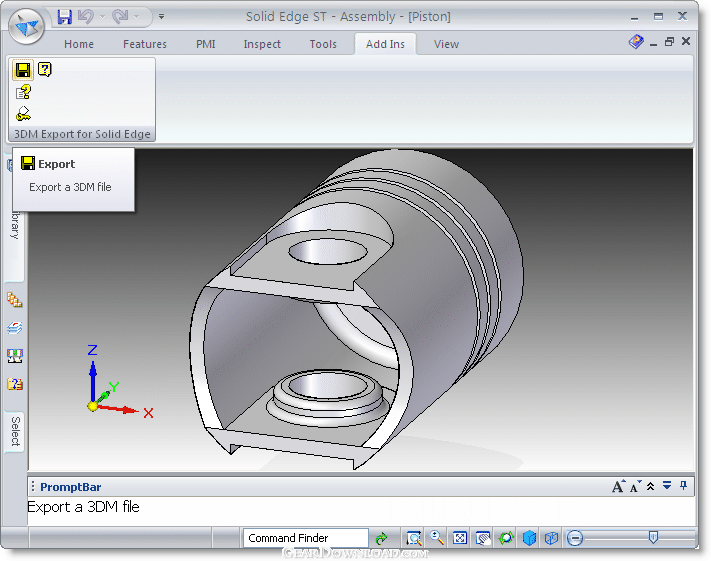Decrease PromptBar font size
The height and width of the screenshot is (561, 711).
pos(635,487)
